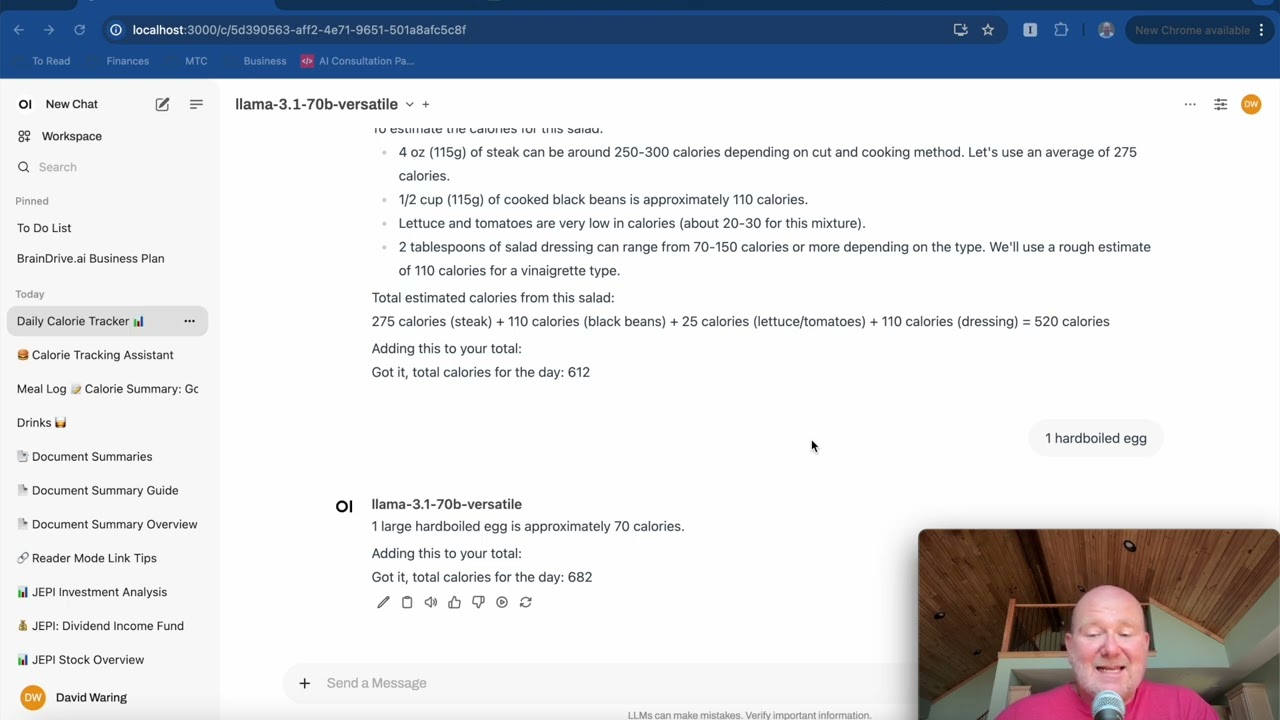Click the Workspace label in the sidebar
Viewport: 1280px width, 720px height.
72,136
